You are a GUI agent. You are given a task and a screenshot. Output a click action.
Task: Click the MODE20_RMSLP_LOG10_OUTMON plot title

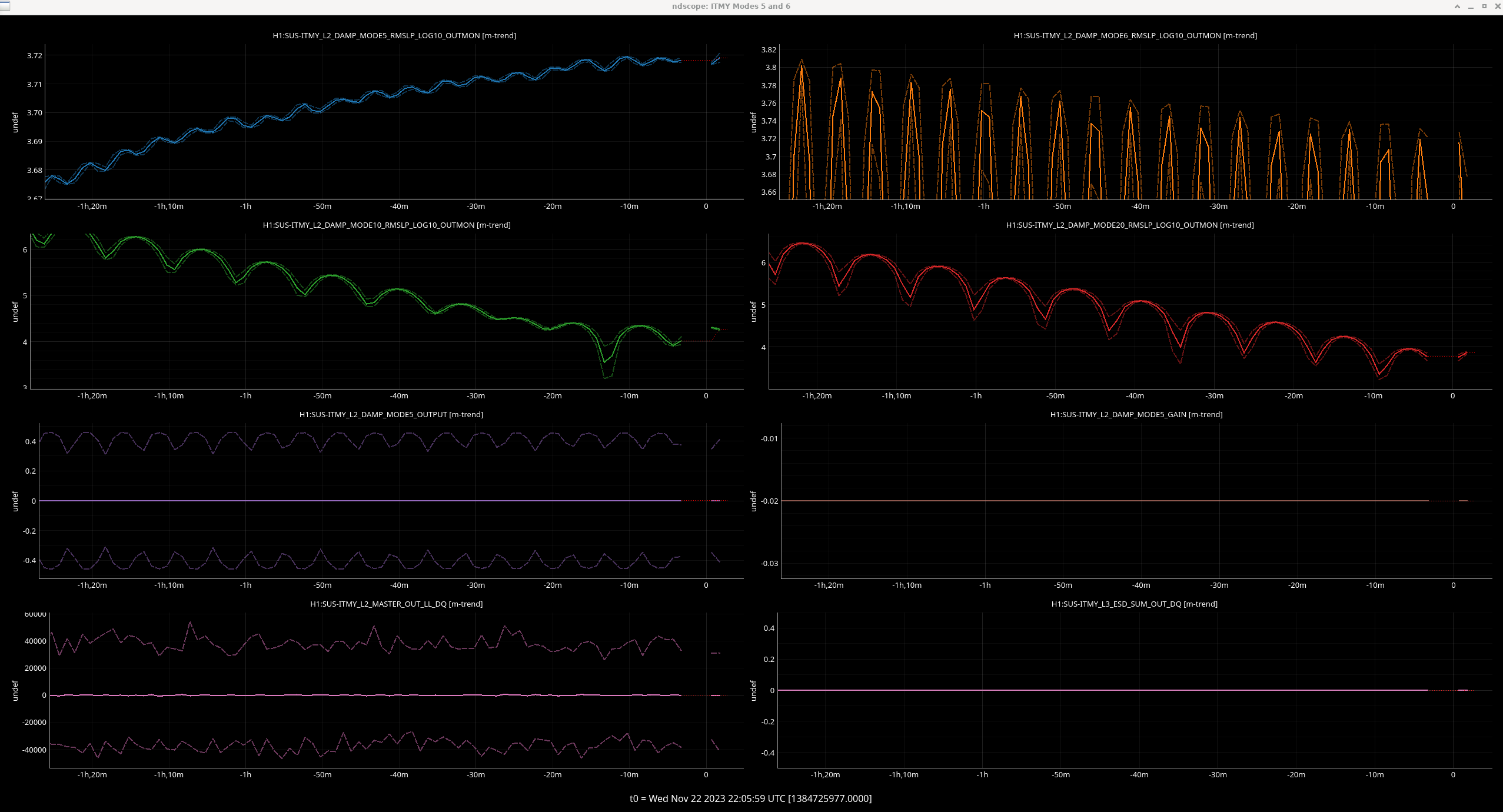1129,225
